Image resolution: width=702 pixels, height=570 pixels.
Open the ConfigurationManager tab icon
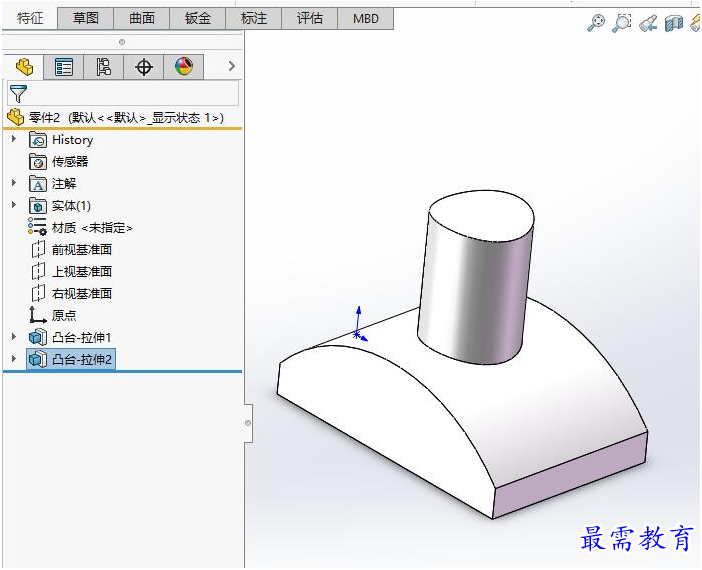tap(103, 68)
